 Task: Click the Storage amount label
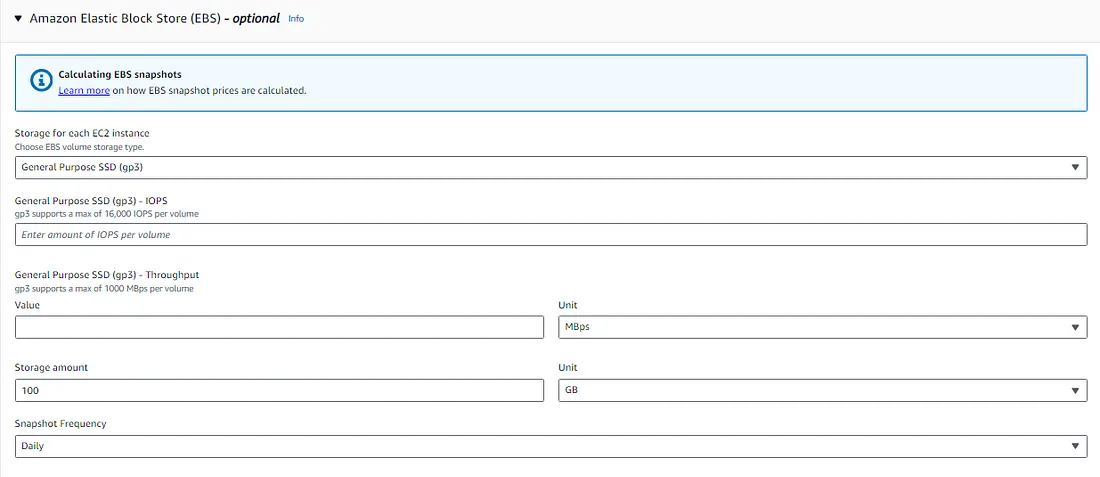click(51, 367)
